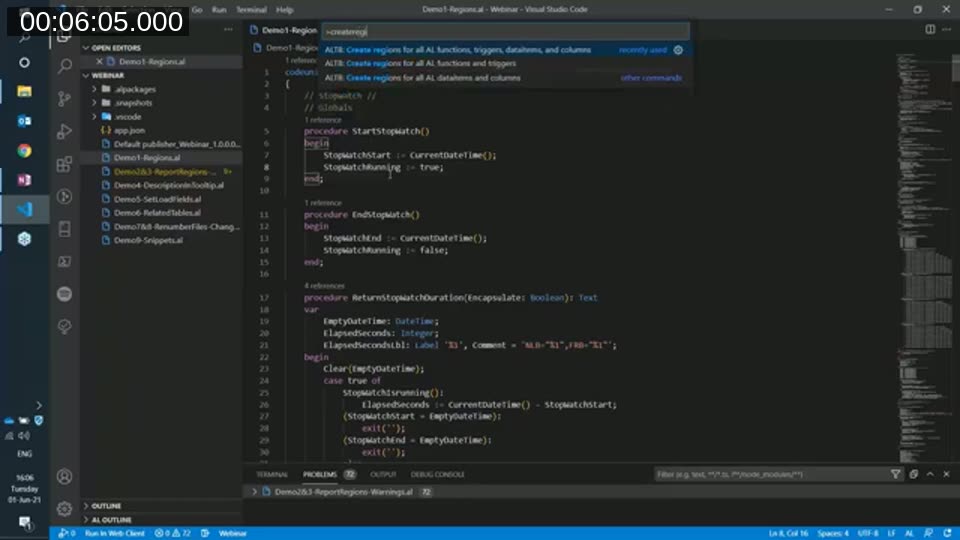Open the Go menu
The width and height of the screenshot is (960, 540).
point(197,10)
